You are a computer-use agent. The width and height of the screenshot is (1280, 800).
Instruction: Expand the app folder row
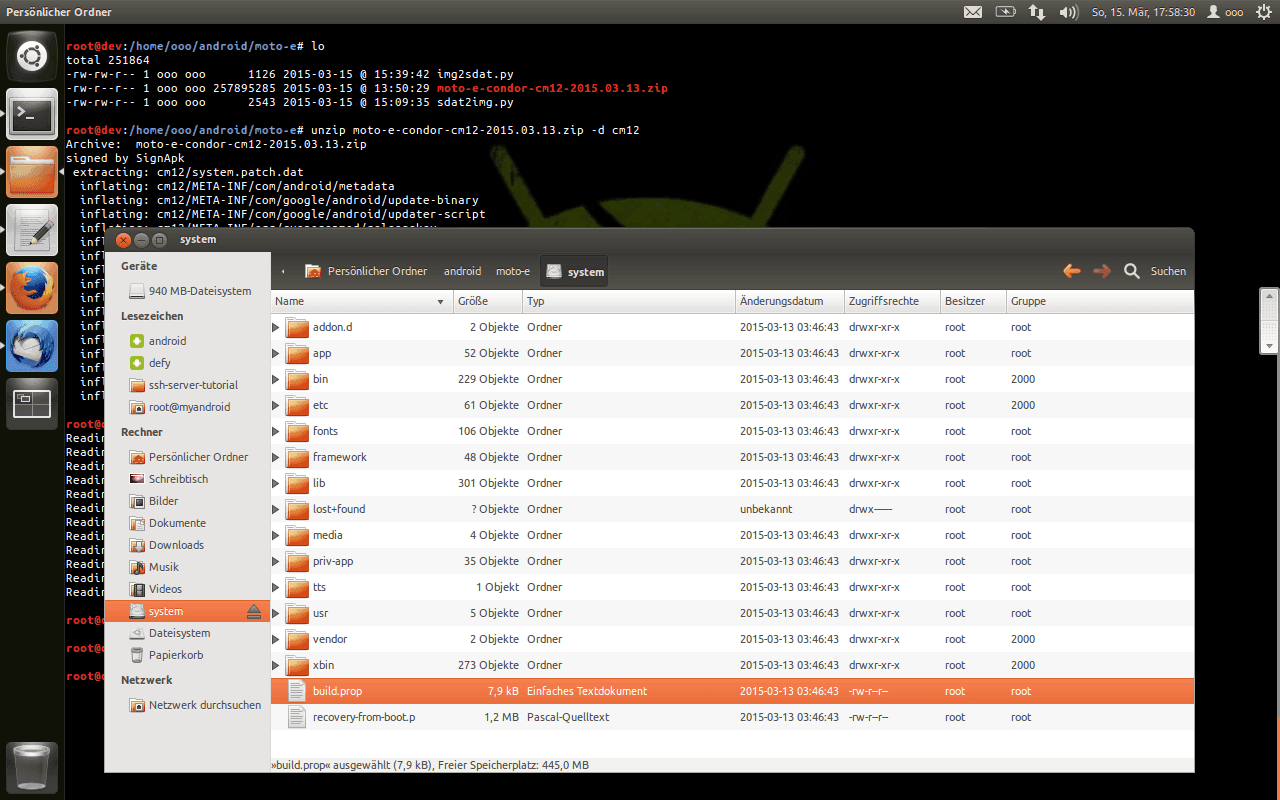pos(277,353)
